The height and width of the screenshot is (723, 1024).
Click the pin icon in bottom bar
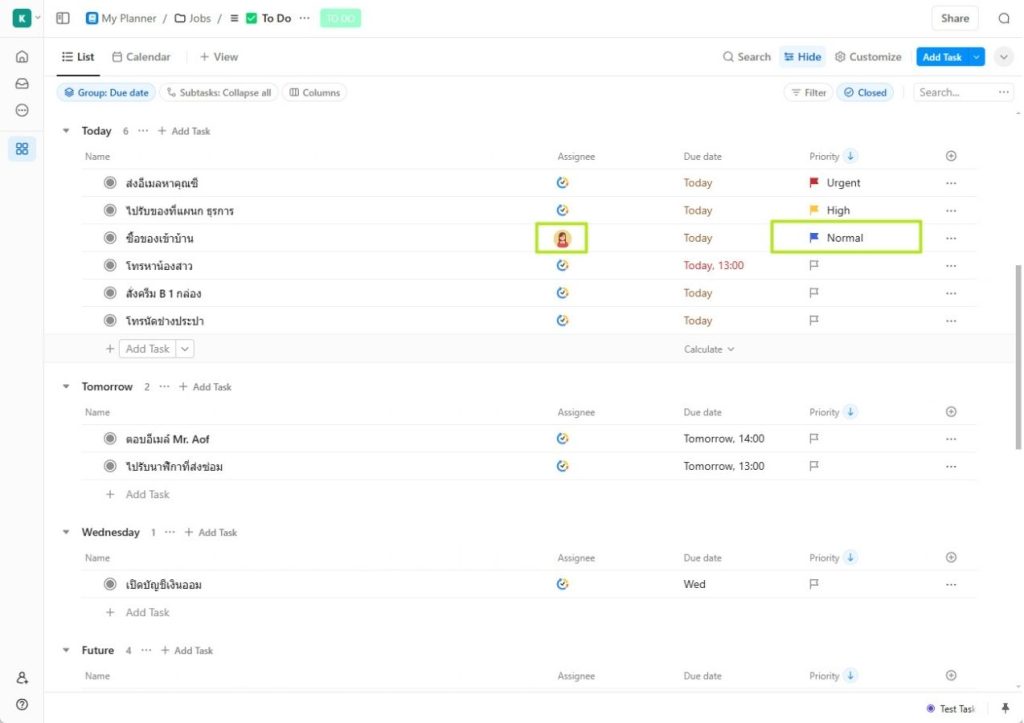click(x=1005, y=708)
